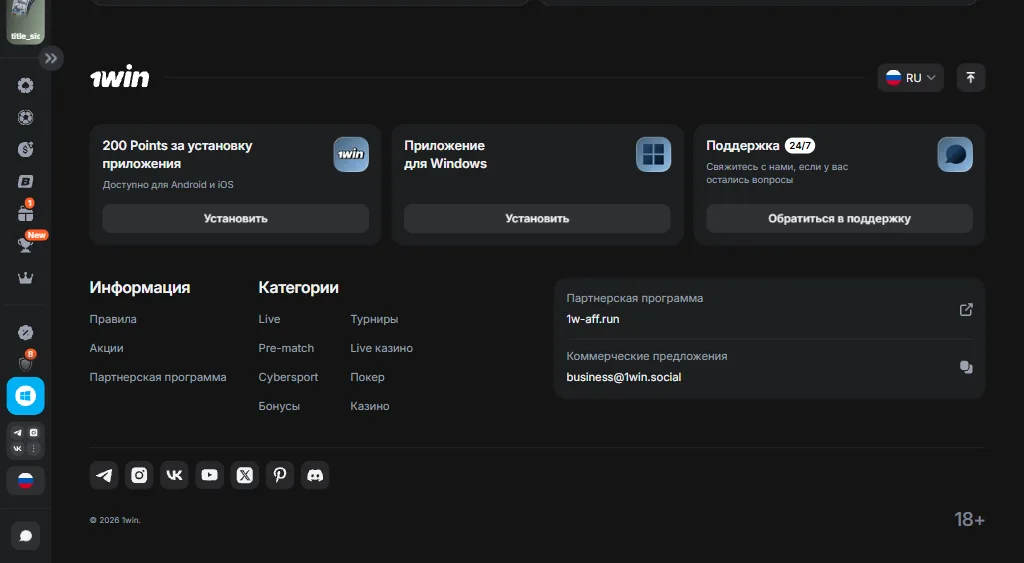1024x563 pixels.
Task: Click the crown icon in sidebar
Action: [25, 278]
